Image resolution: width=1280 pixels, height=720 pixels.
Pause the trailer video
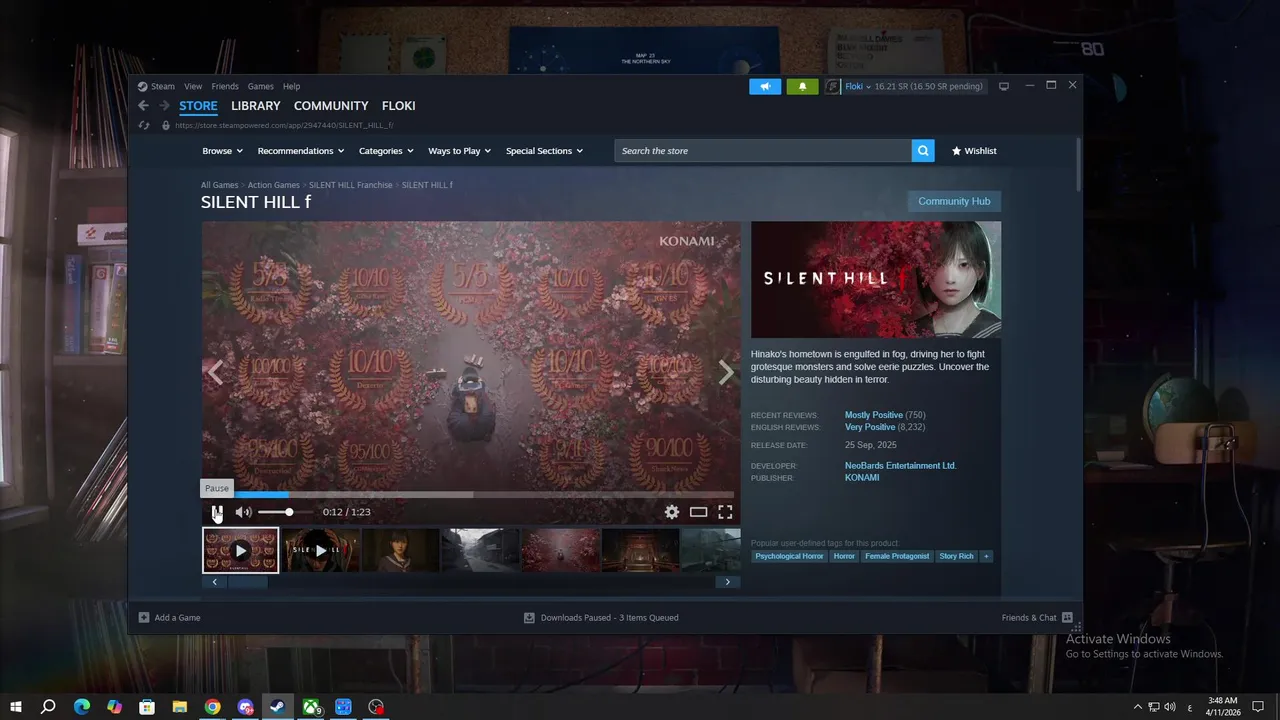[217, 512]
